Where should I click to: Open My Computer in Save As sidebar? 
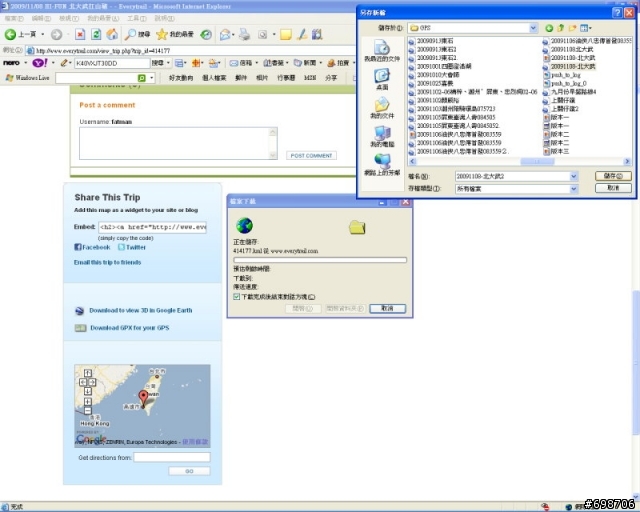coord(382,136)
